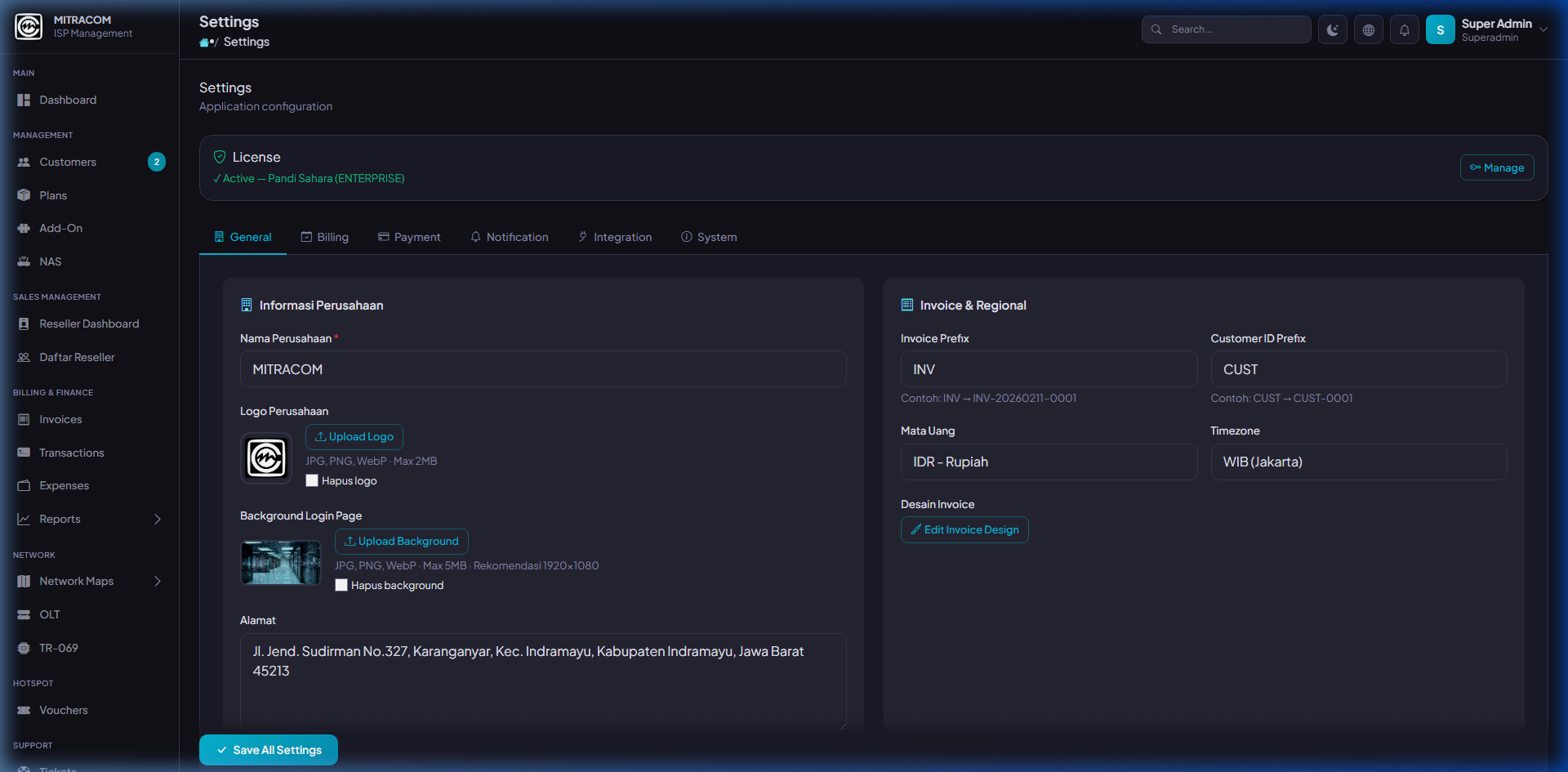Click the Edit Invoice Design button

(x=964, y=530)
